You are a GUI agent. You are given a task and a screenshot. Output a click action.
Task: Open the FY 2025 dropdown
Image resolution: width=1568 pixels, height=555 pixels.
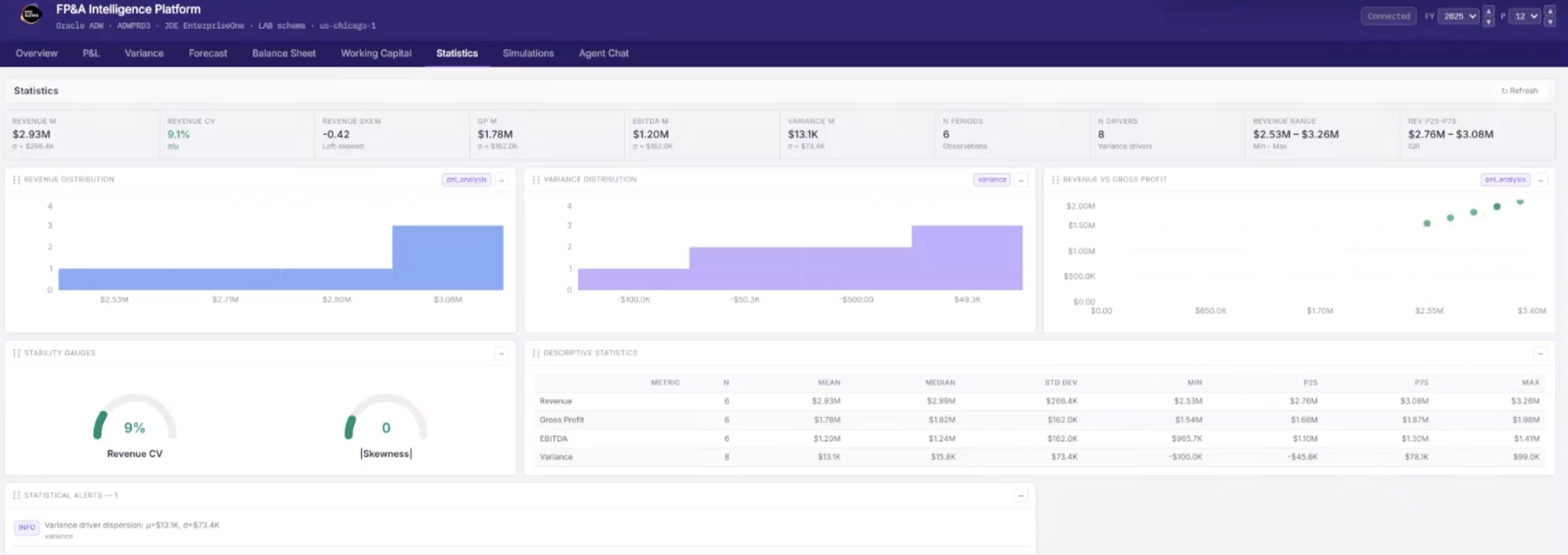coord(1459,16)
